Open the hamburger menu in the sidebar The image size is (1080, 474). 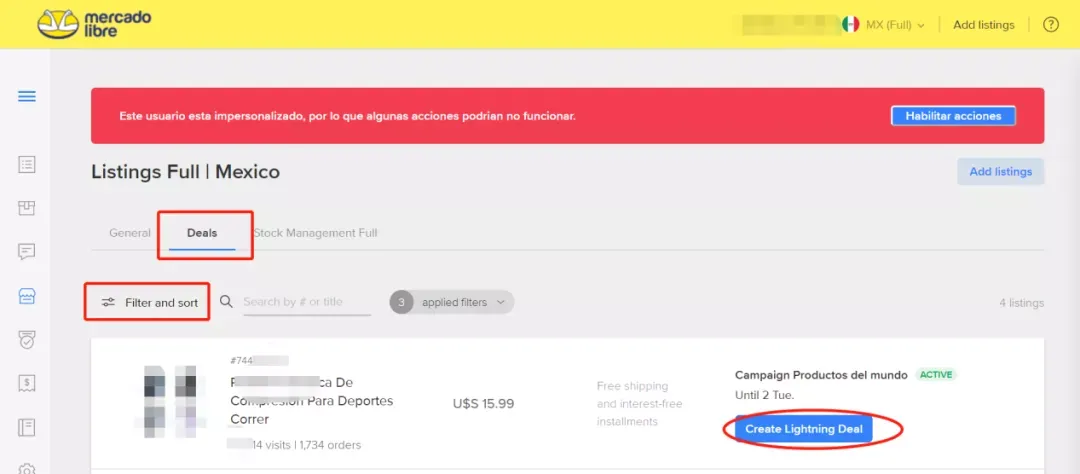point(27,96)
